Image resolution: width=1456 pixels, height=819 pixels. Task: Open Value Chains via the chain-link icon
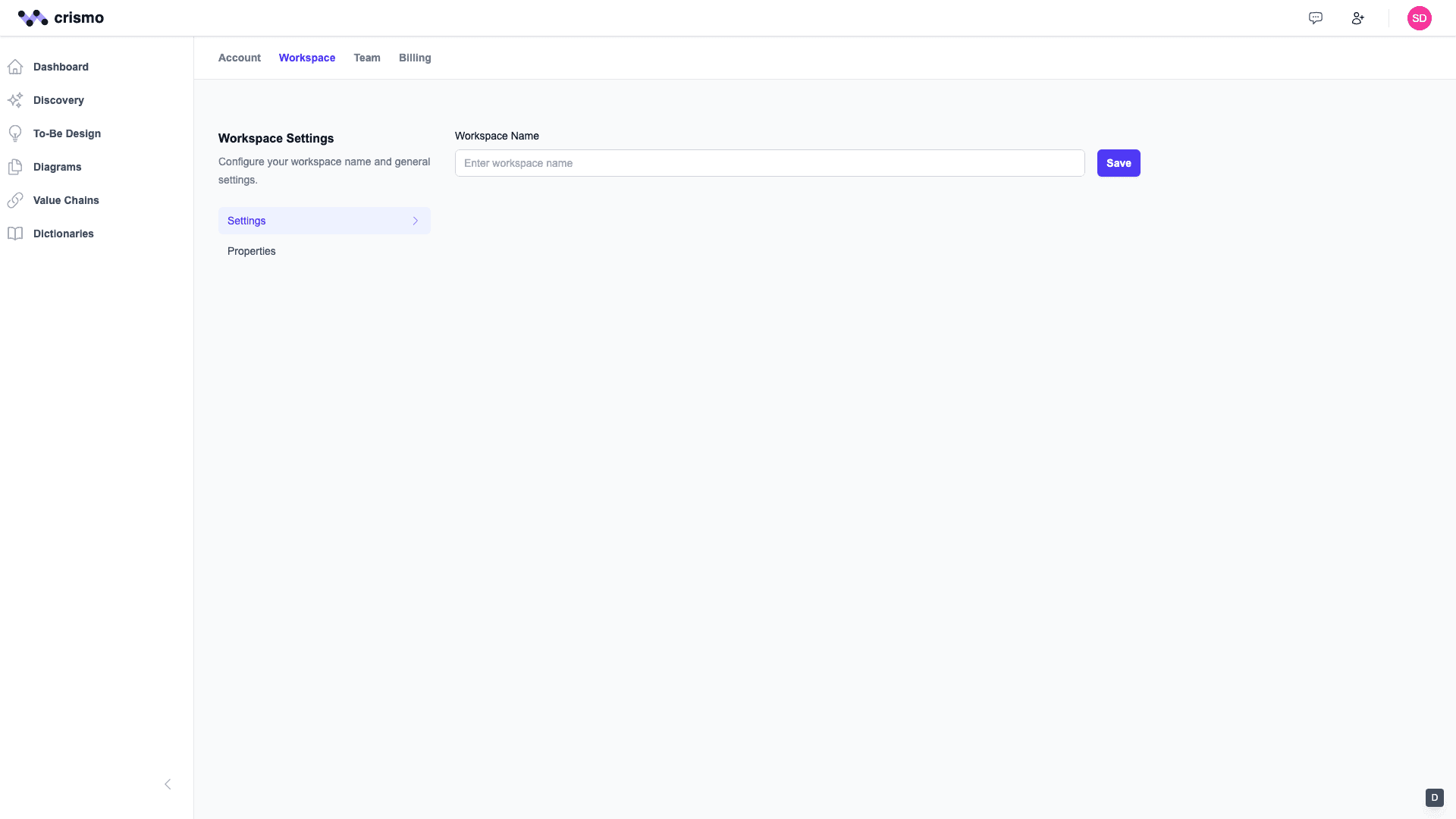click(16, 200)
